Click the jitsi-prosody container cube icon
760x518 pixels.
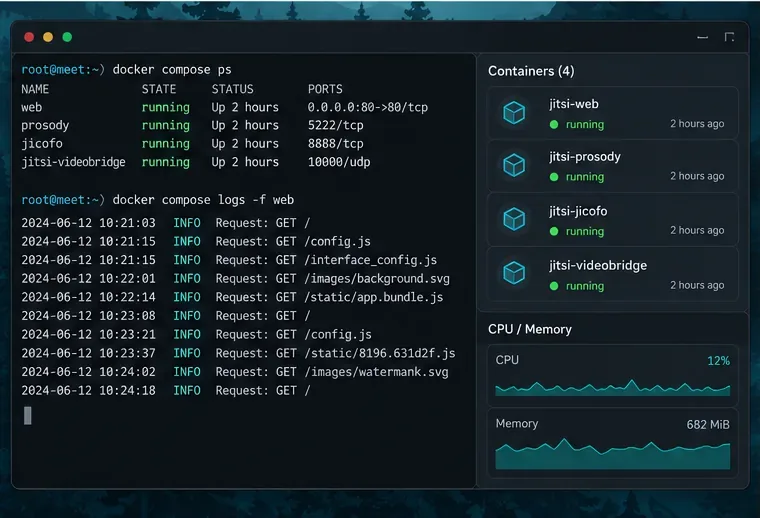pos(514,165)
